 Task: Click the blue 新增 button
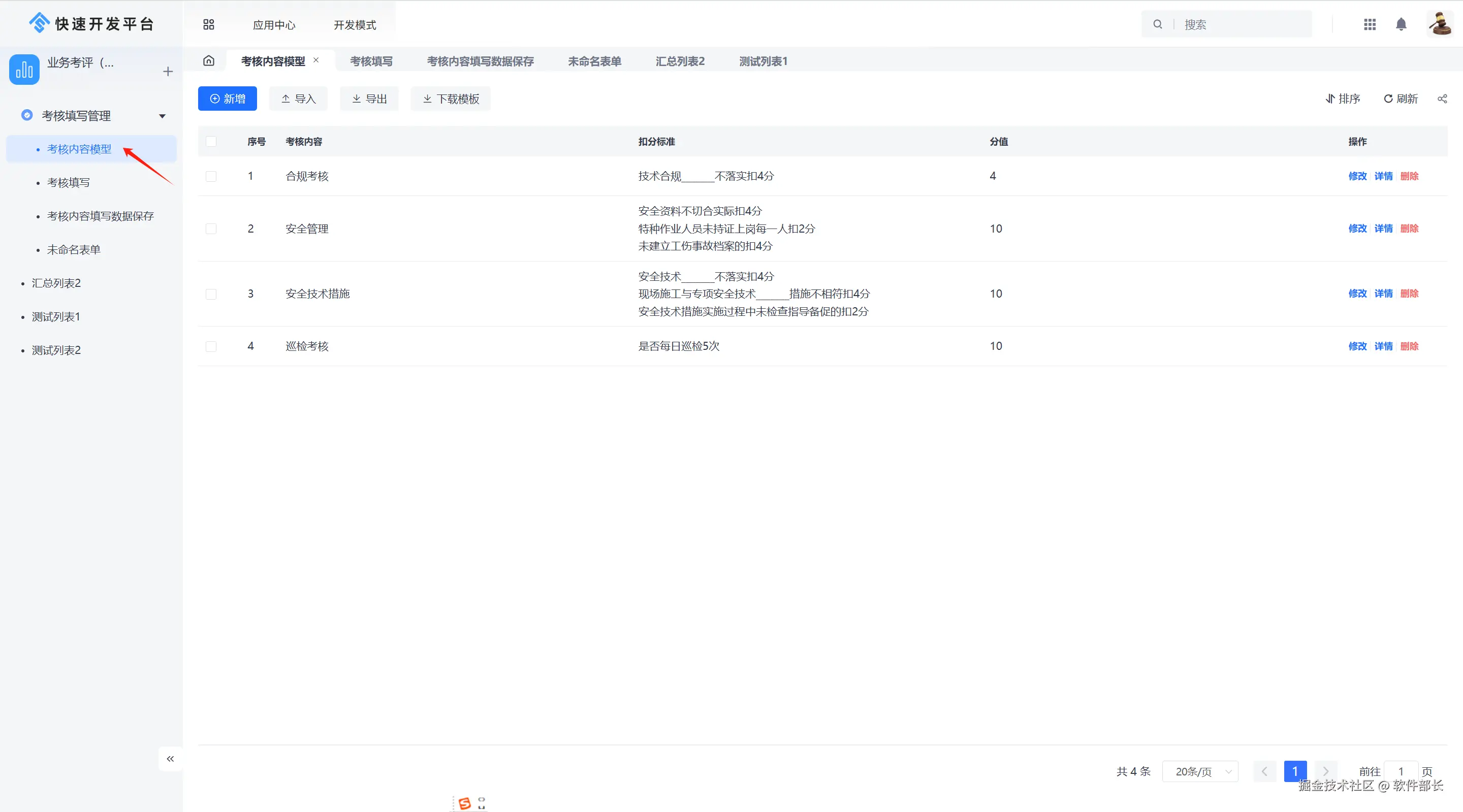click(227, 99)
